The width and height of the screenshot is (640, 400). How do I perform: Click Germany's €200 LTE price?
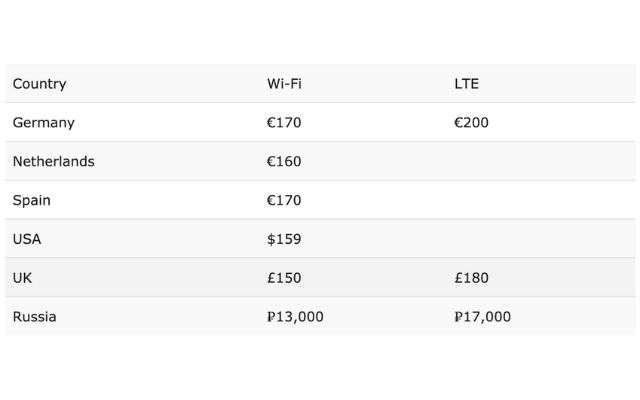point(471,122)
